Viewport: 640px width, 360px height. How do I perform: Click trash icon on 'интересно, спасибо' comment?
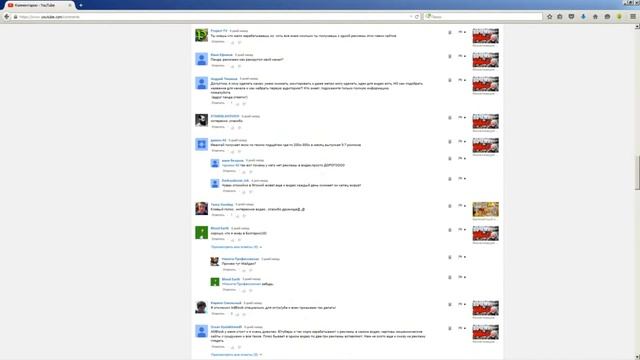[x=450, y=118]
